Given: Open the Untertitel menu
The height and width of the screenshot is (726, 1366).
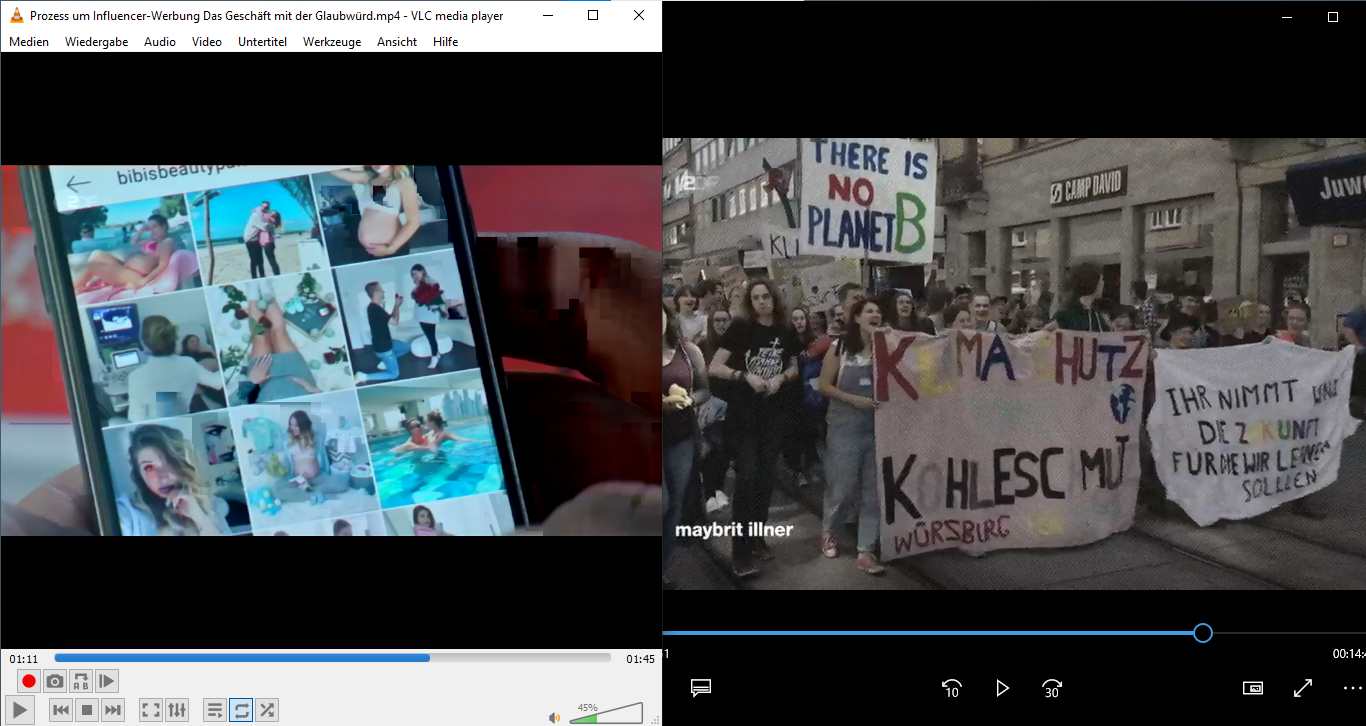Looking at the screenshot, I should click(262, 42).
